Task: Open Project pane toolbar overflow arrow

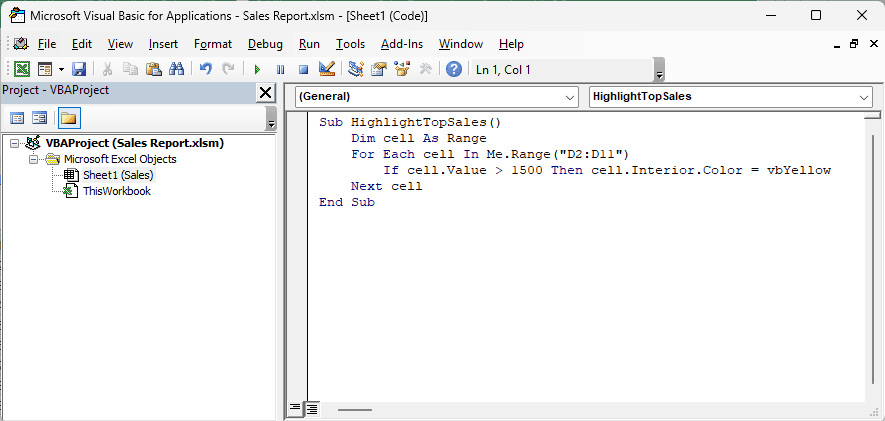Action: [x=271, y=119]
